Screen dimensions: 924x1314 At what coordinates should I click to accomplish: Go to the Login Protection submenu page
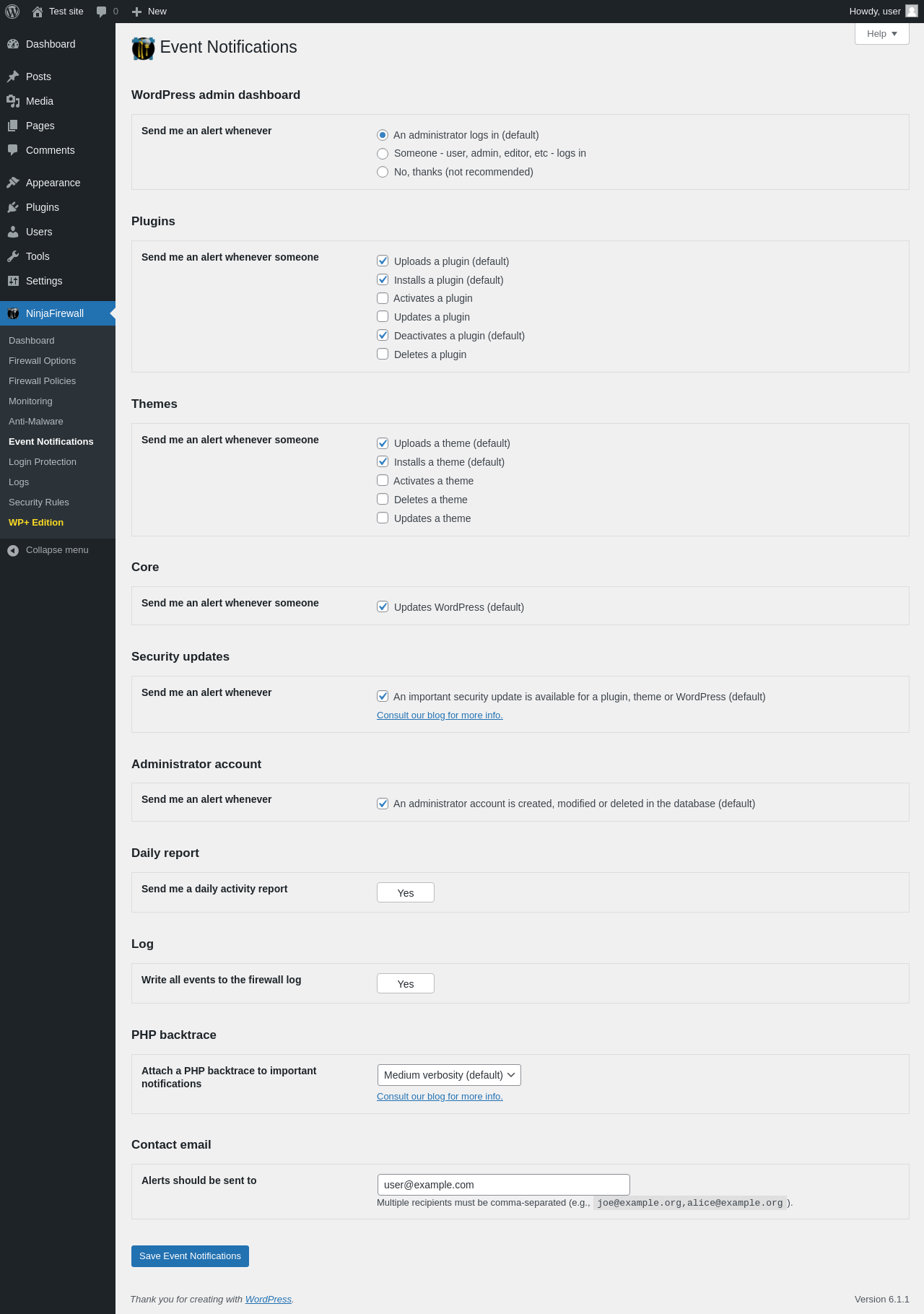tap(43, 462)
